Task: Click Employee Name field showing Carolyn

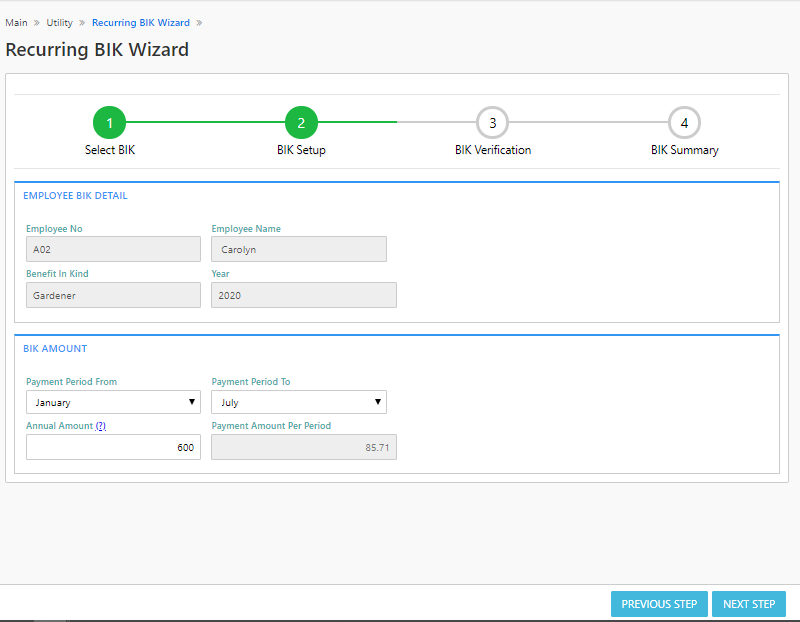Action: pyautogui.click(x=299, y=249)
